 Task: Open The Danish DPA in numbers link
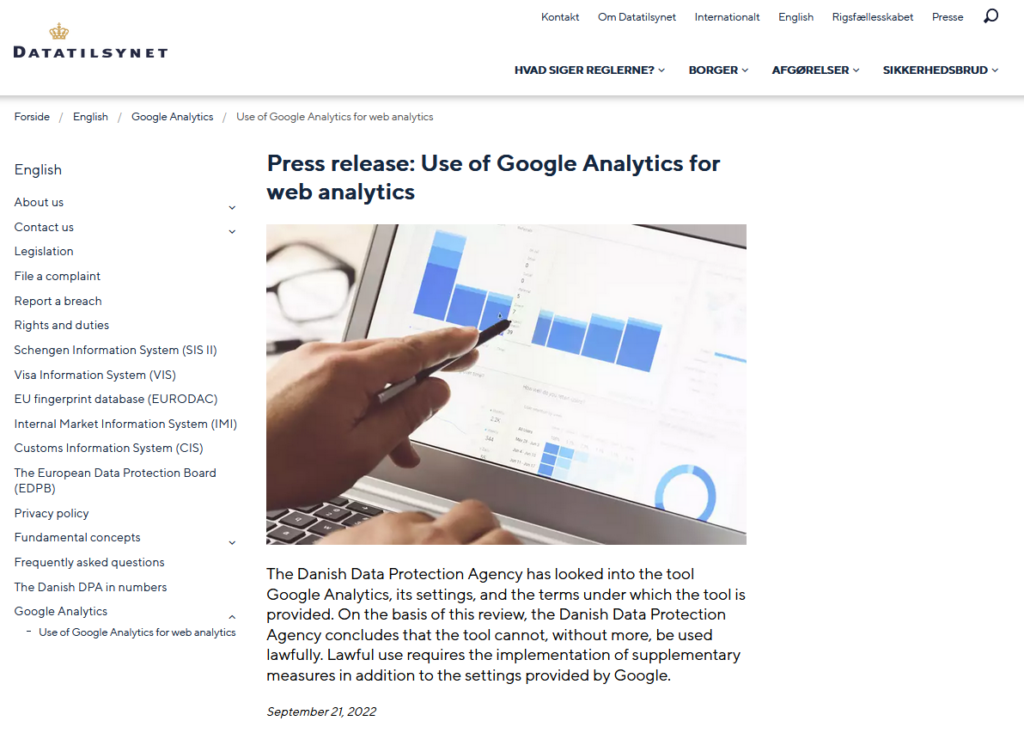coord(91,587)
